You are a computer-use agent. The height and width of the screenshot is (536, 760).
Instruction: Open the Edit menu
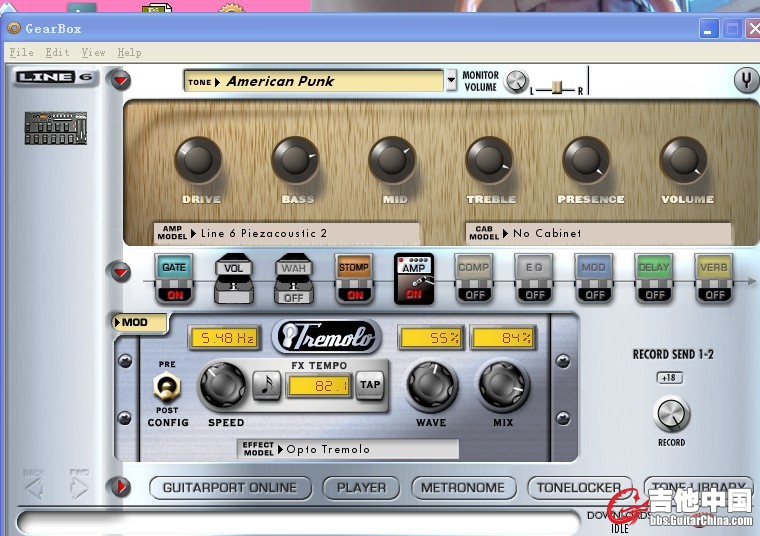[57, 52]
